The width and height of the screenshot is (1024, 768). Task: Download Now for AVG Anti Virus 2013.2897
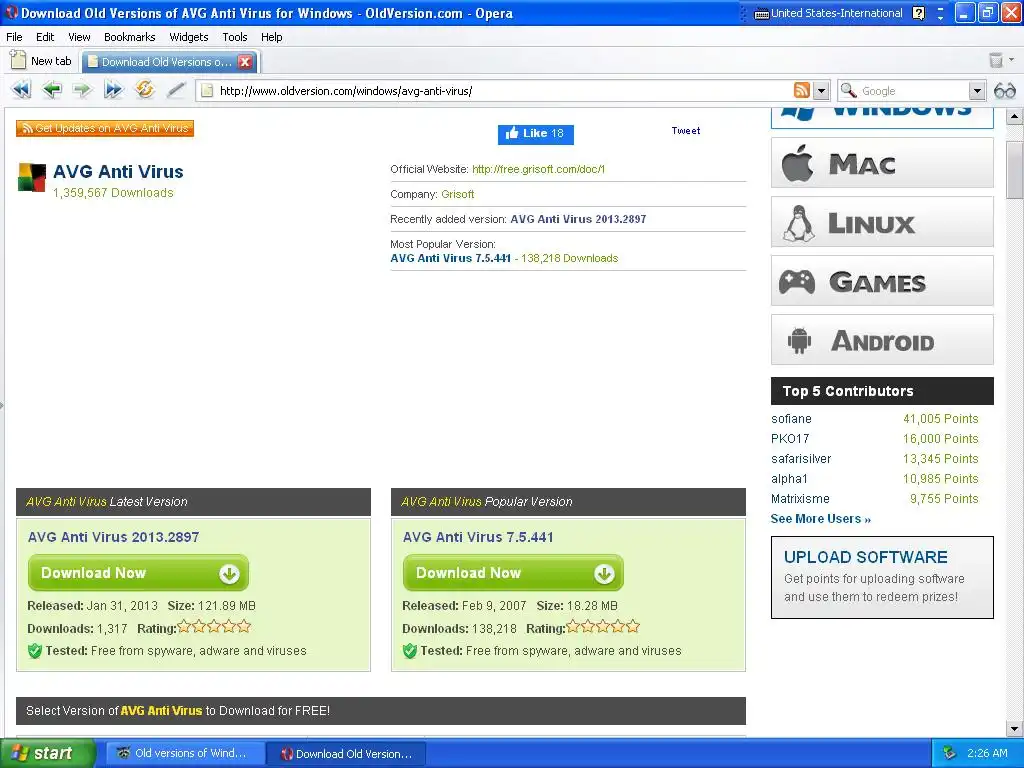pos(138,573)
